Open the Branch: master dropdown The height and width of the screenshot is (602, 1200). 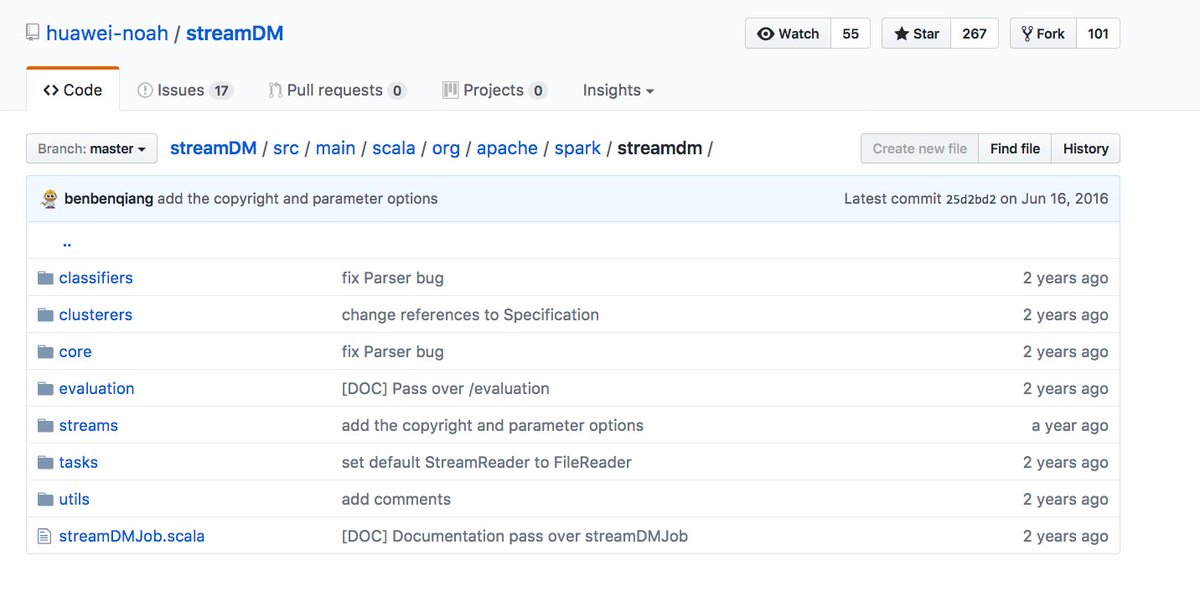pyautogui.click(x=91, y=149)
